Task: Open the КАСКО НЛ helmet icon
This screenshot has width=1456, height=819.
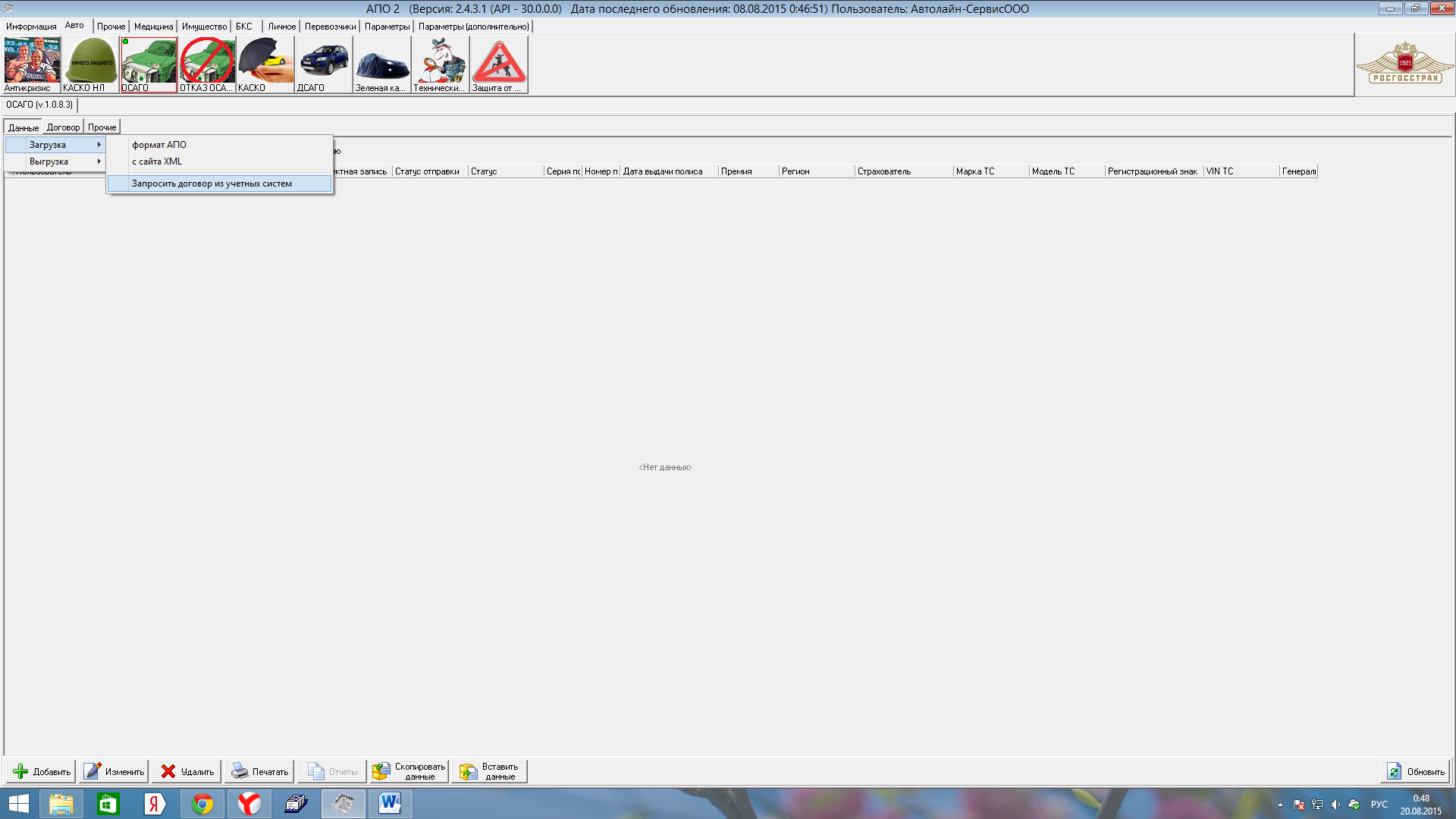Action: (x=90, y=65)
